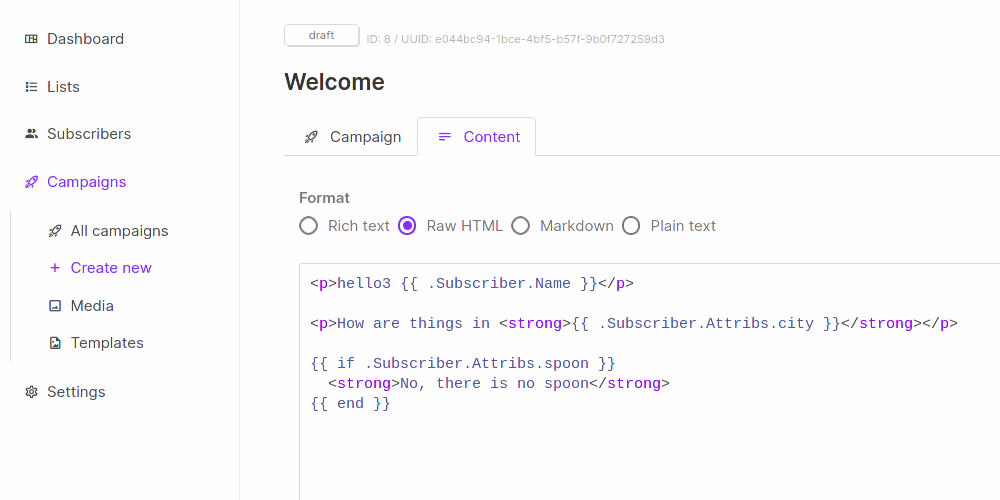Click the draft status tag
This screenshot has width=1000, height=500.
coord(321,35)
